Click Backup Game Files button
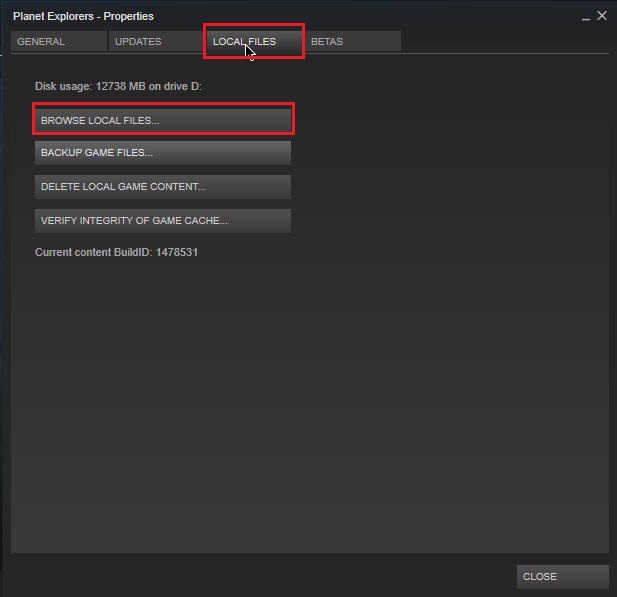 pyautogui.click(x=163, y=153)
